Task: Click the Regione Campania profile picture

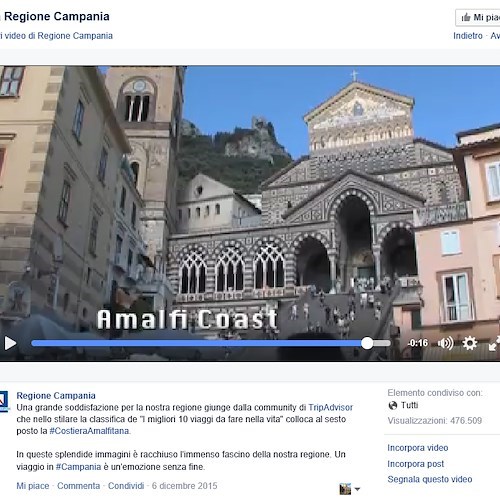Action: (4, 401)
